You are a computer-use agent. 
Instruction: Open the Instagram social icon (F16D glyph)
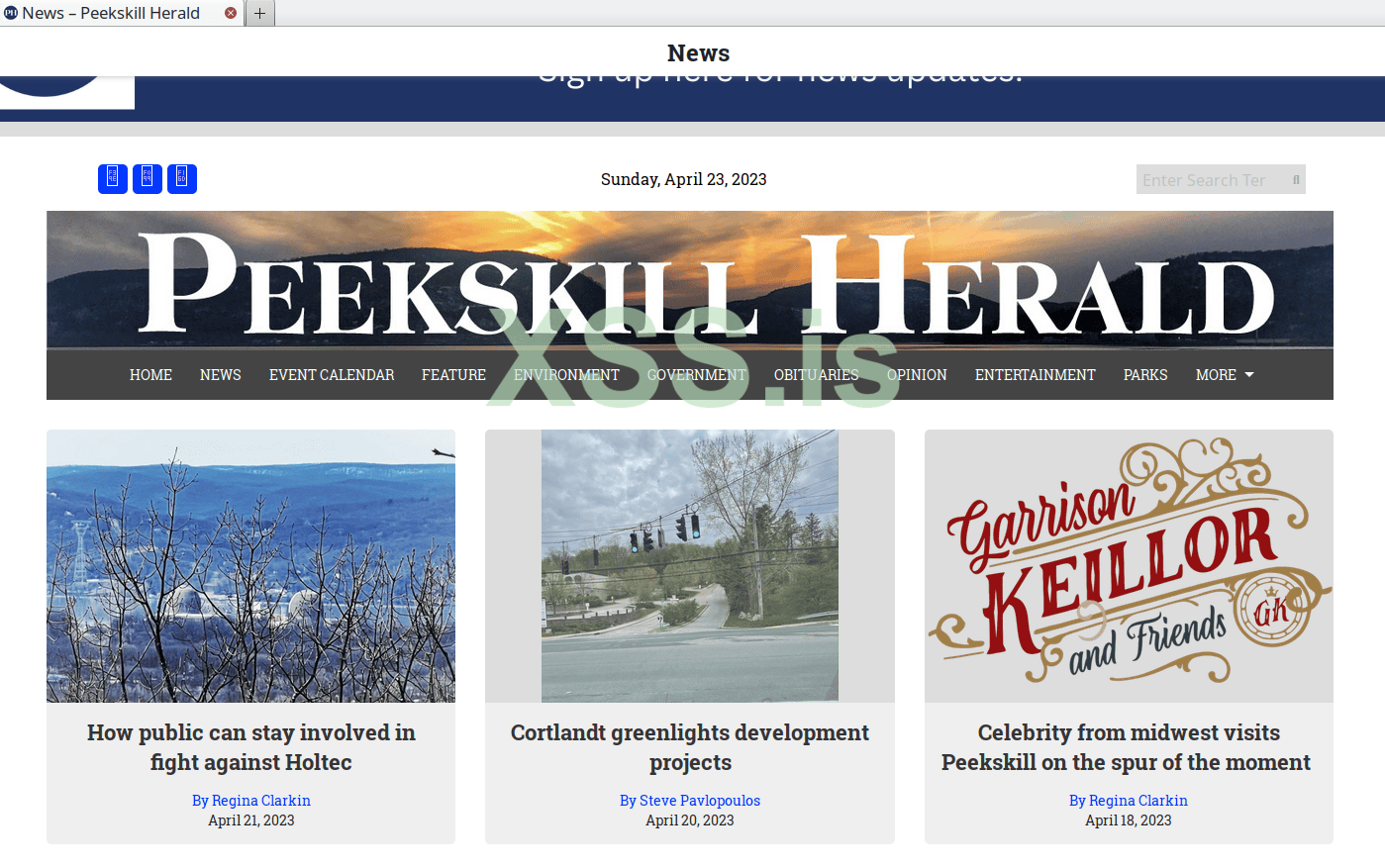coord(182,179)
